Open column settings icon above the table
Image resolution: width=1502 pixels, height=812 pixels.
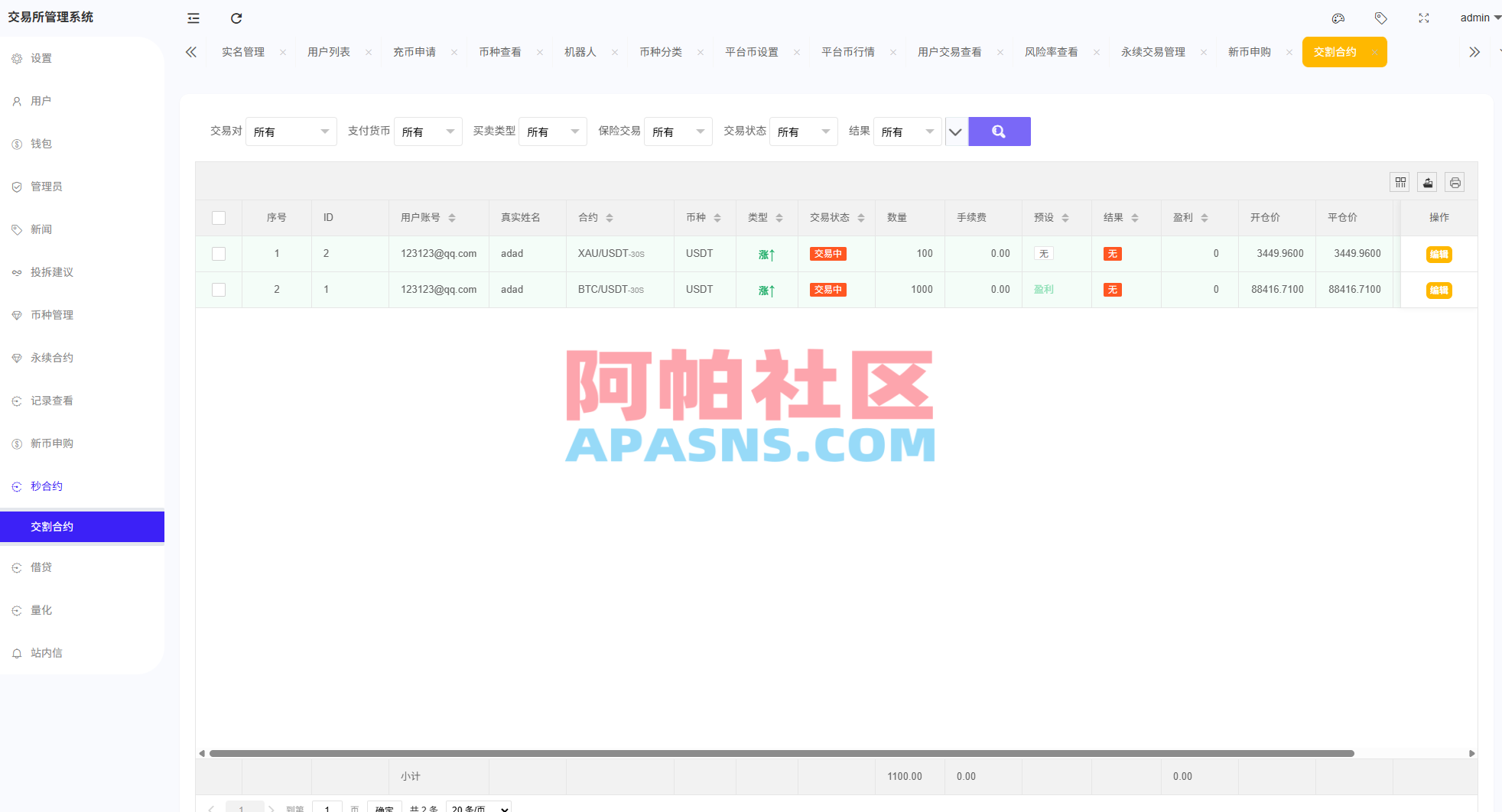pyautogui.click(x=1400, y=182)
